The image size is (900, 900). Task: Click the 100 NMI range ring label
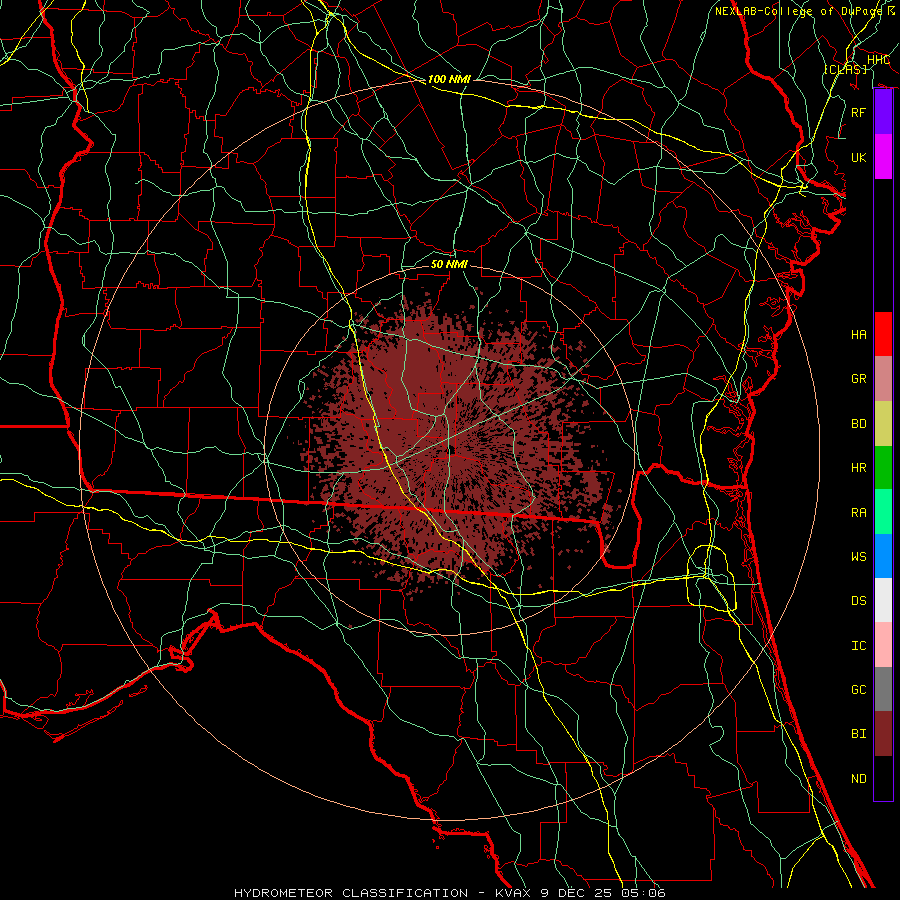pos(449,79)
